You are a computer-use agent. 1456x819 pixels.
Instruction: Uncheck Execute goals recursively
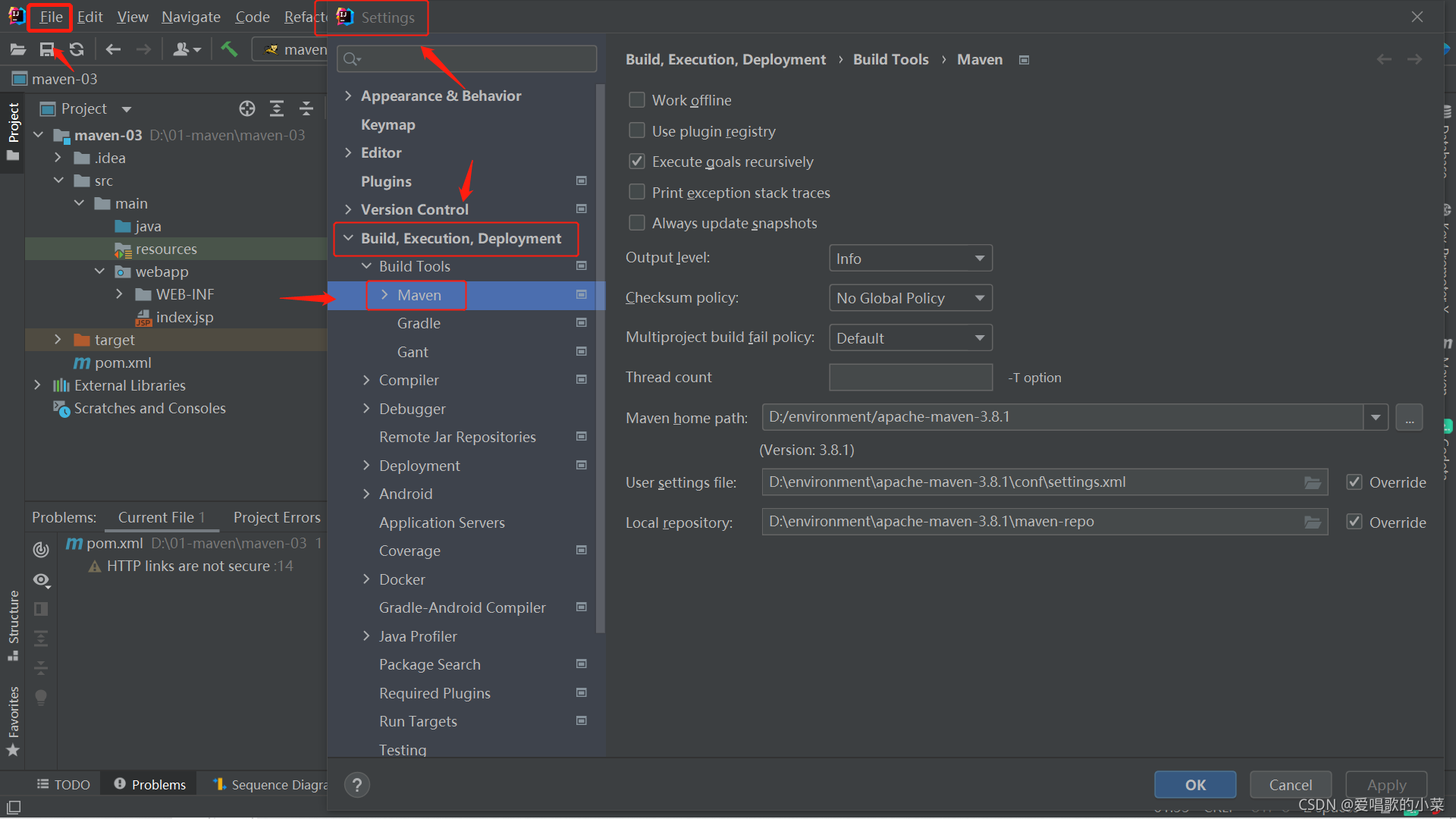point(637,162)
